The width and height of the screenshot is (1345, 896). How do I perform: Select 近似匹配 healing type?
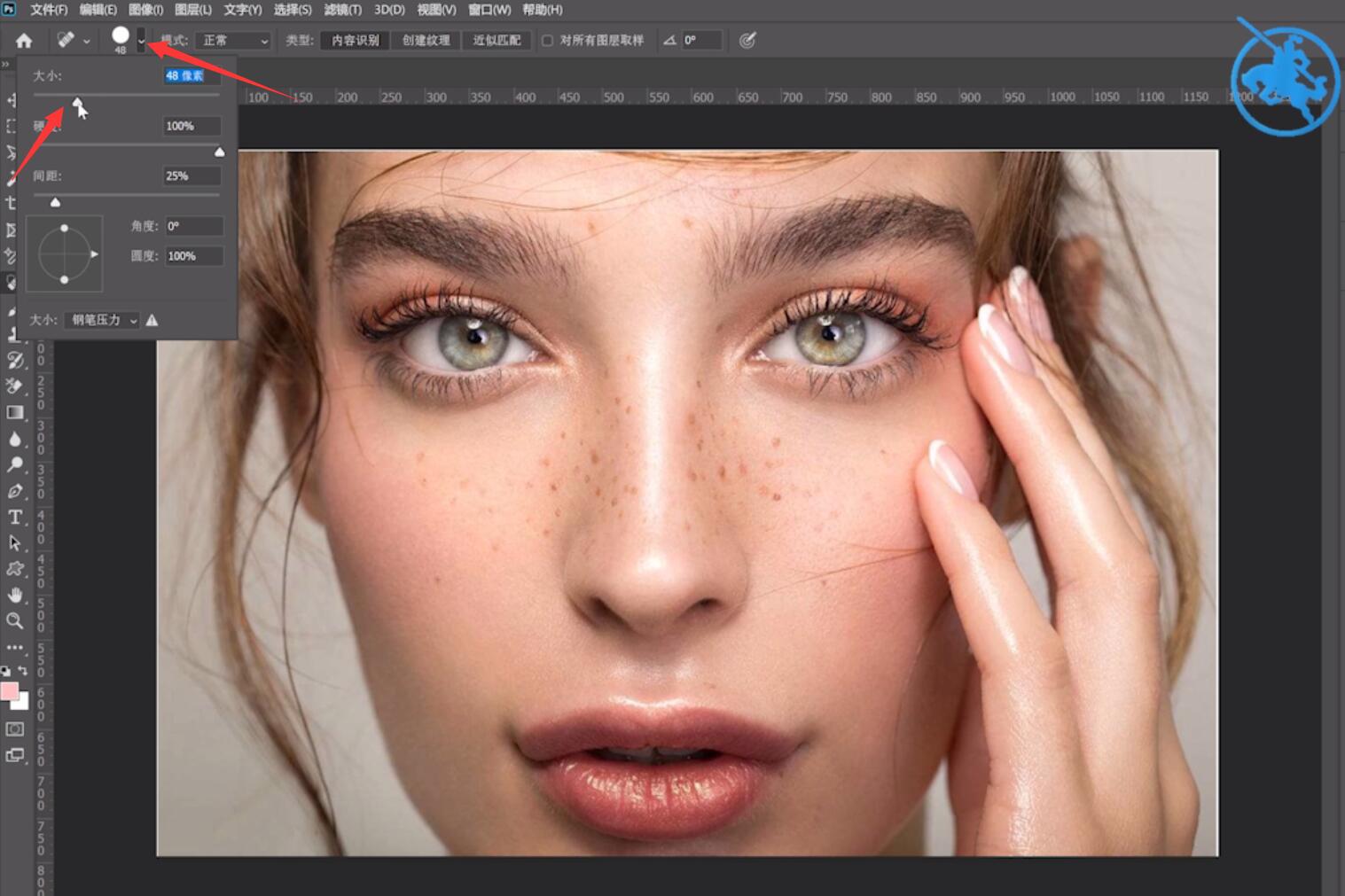tap(497, 41)
